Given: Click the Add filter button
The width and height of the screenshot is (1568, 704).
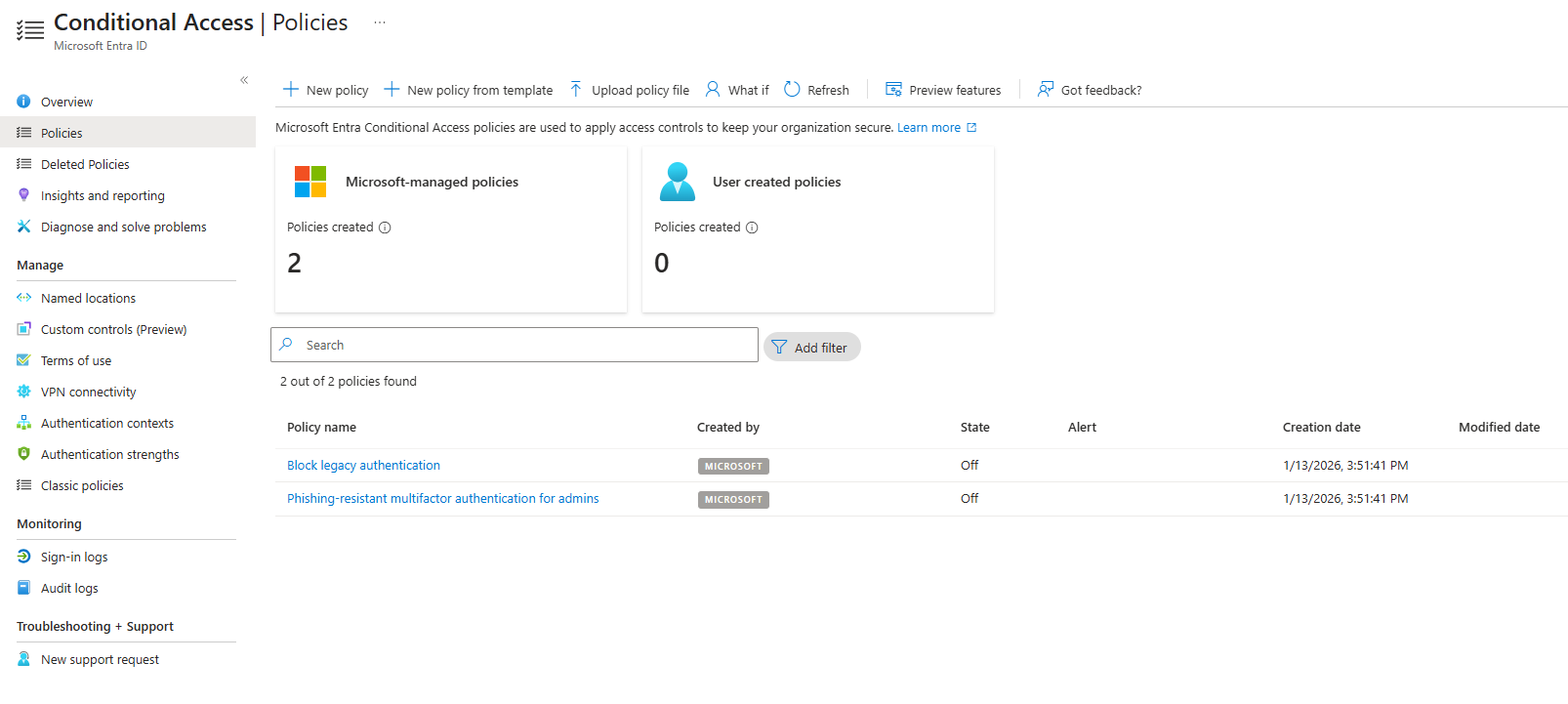Looking at the screenshot, I should tap(811, 347).
